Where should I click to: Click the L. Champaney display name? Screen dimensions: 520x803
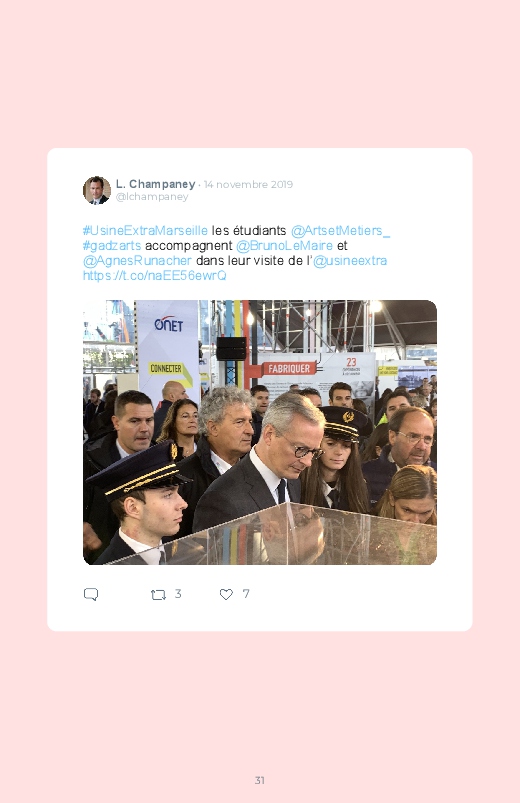point(155,184)
